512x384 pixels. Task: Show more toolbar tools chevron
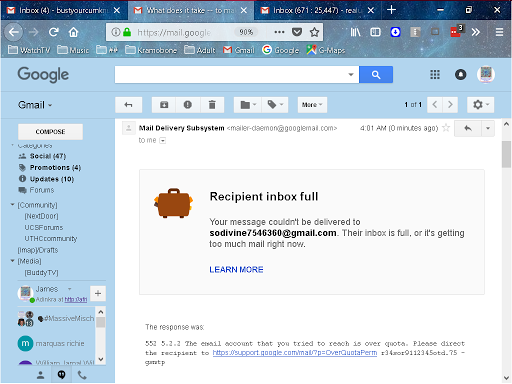(x=476, y=32)
